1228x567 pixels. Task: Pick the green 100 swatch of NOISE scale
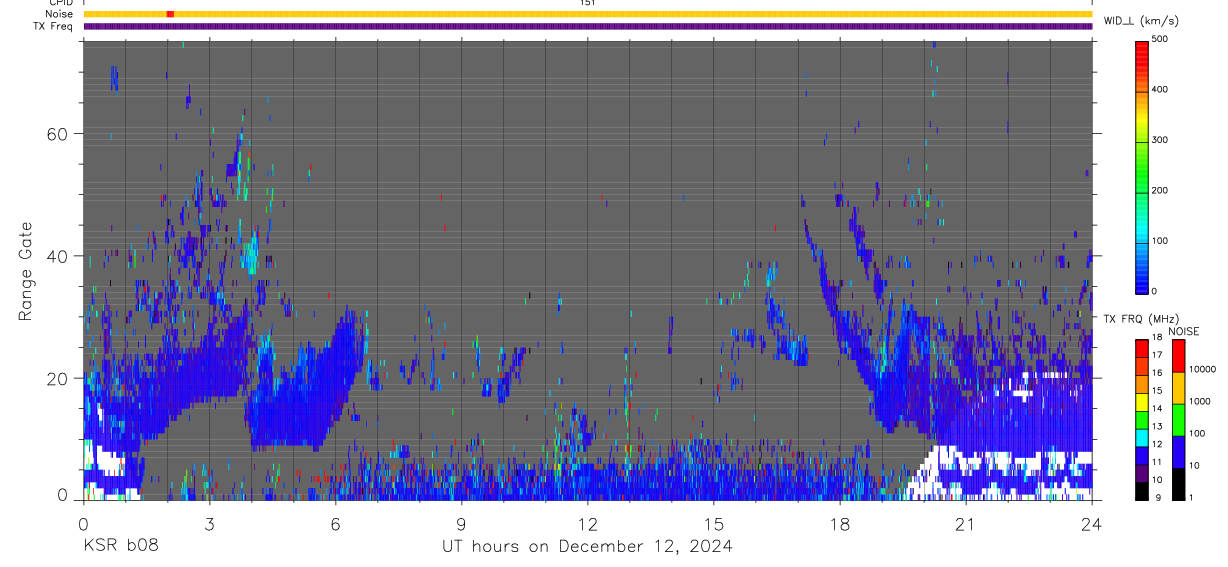pyautogui.click(x=1179, y=419)
